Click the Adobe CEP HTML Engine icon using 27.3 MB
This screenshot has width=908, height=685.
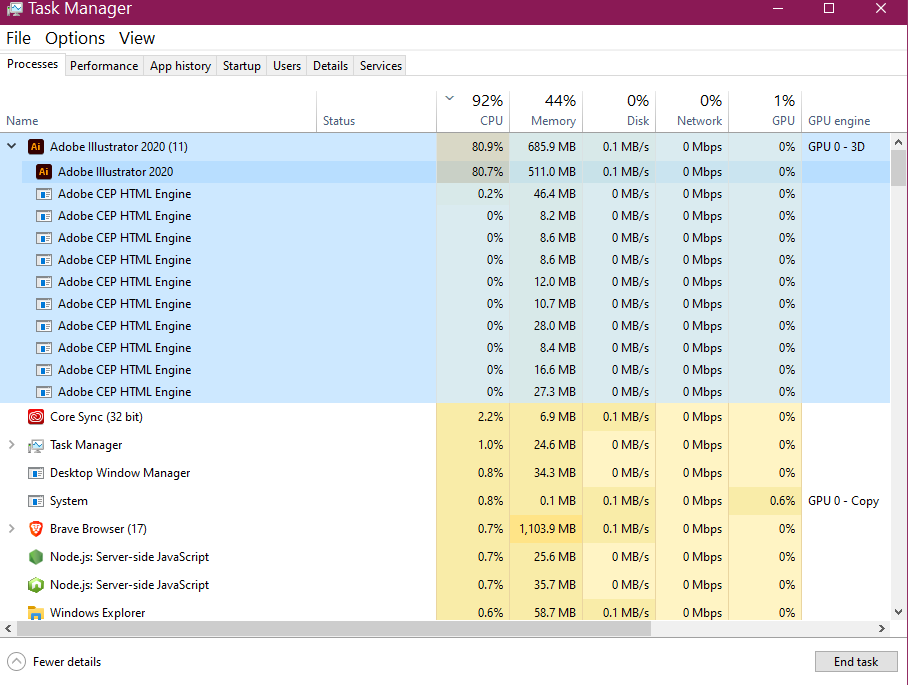point(44,392)
